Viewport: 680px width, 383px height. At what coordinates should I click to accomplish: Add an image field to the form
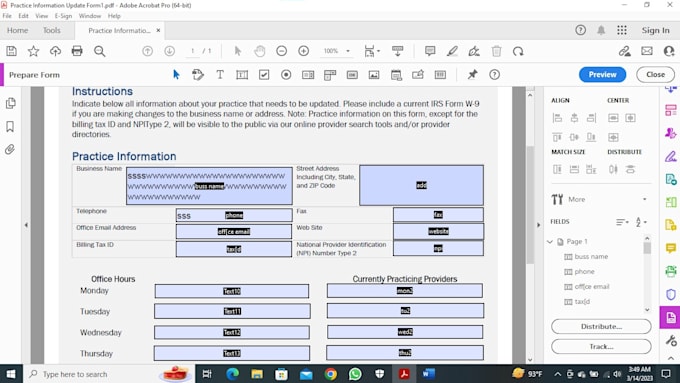point(374,75)
